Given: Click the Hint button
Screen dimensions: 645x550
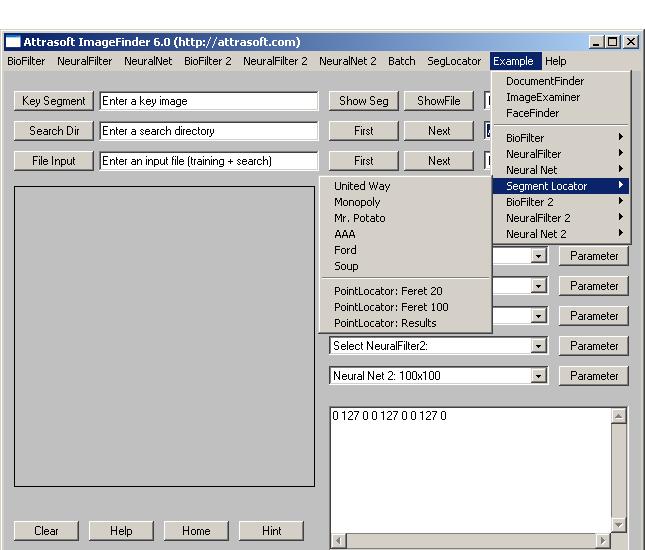Looking at the screenshot, I should click(271, 531).
